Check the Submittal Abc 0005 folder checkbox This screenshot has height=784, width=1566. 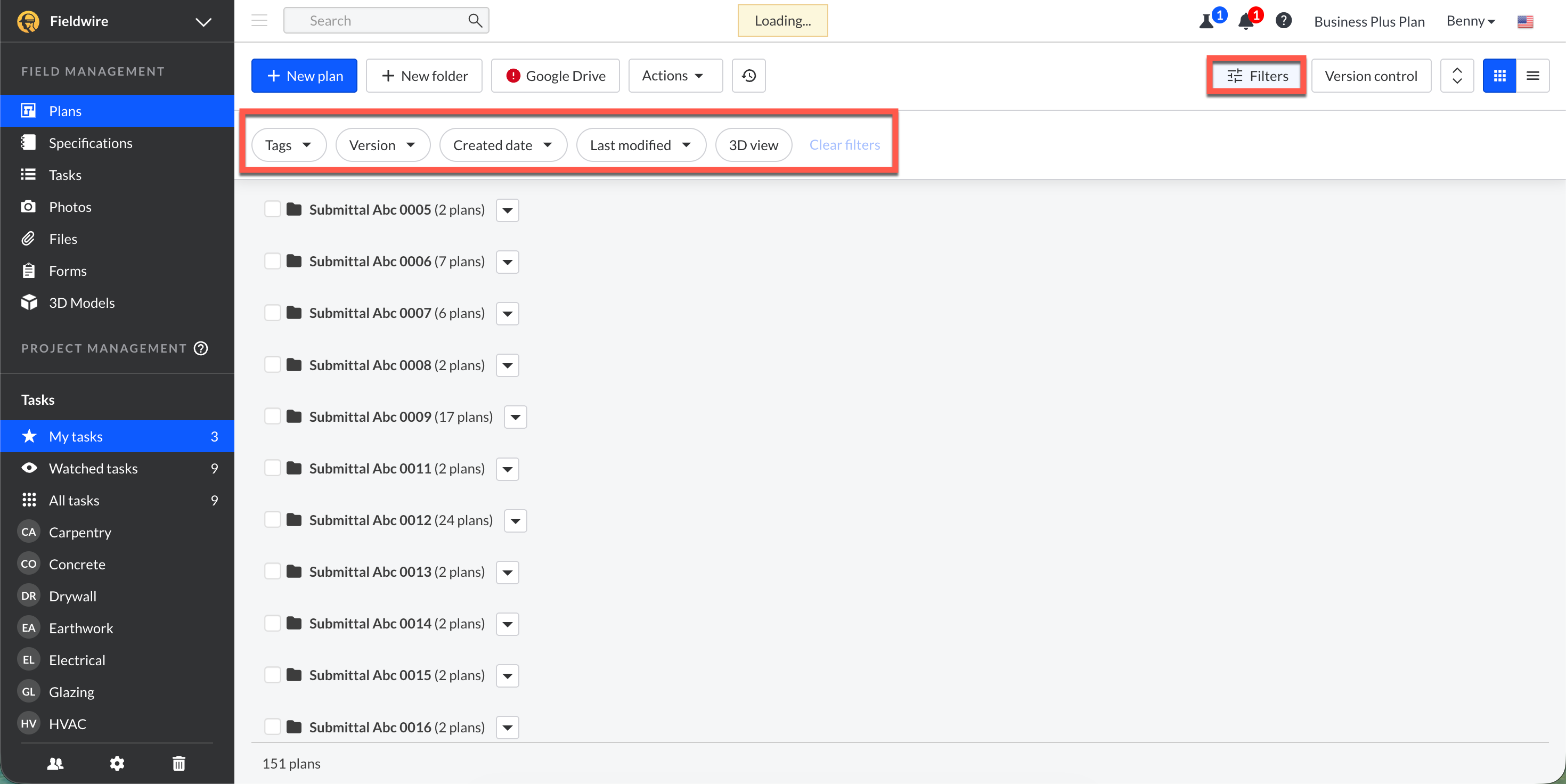tap(272, 210)
